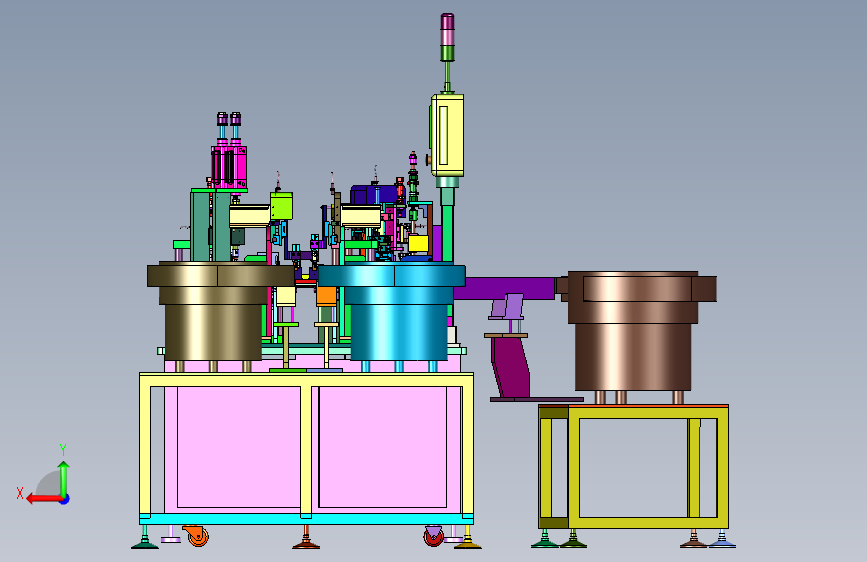Select the signal tower light atop machine
The width and height of the screenshot is (867, 562).
(447, 37)
